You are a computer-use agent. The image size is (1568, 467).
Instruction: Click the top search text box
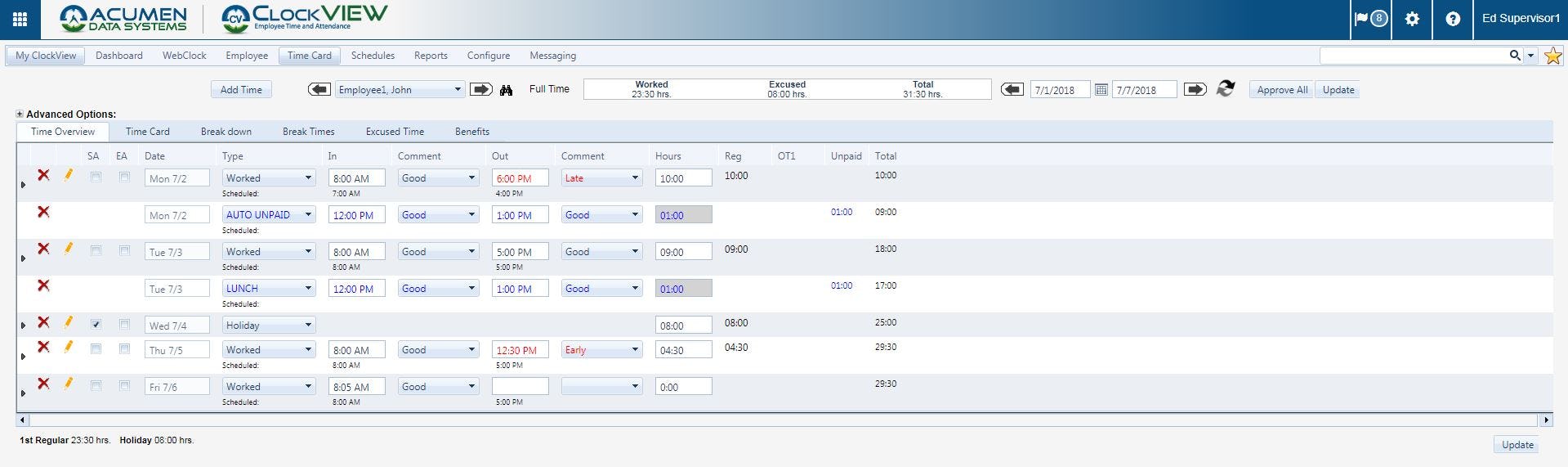click(1414, 56)
